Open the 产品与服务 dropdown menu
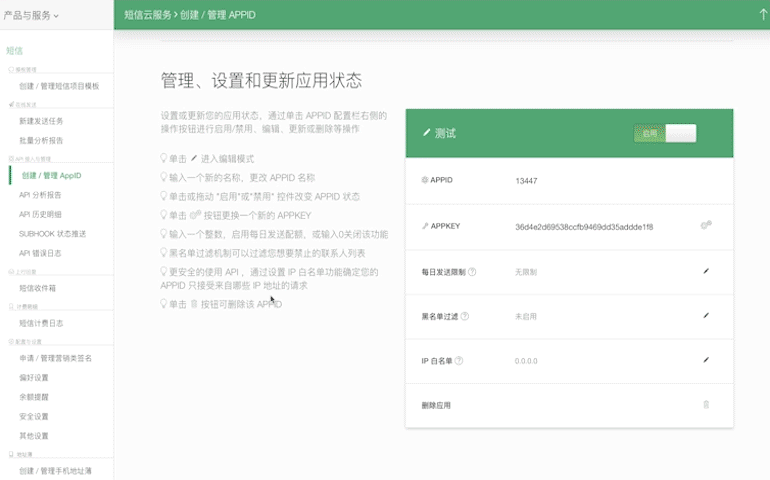Image resolution: width=770 pixels, height=480 pixels. click(31, 15)
